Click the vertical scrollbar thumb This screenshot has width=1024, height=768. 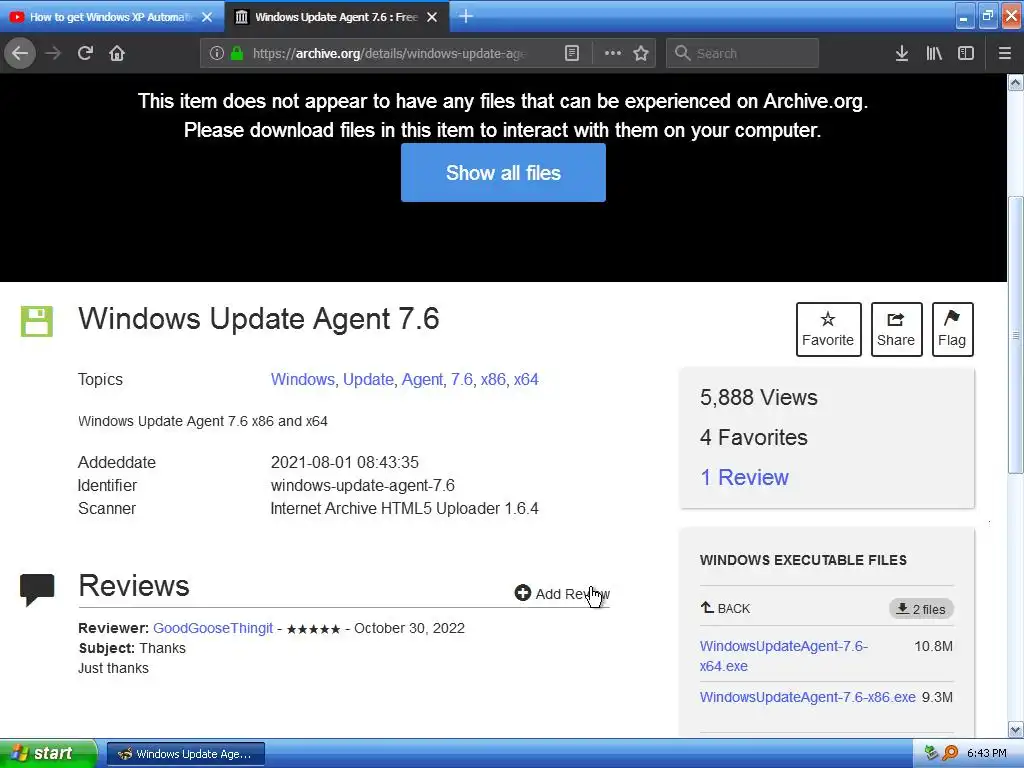(x=1016, y=335)
